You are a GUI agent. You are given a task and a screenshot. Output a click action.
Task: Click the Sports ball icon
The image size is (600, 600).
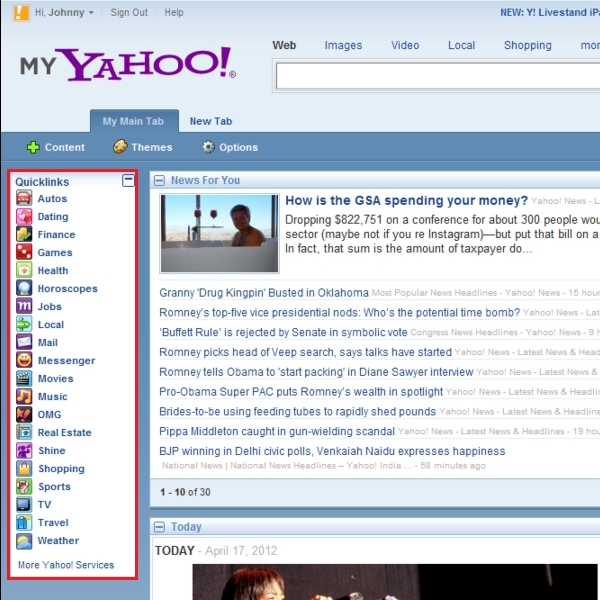24,486
